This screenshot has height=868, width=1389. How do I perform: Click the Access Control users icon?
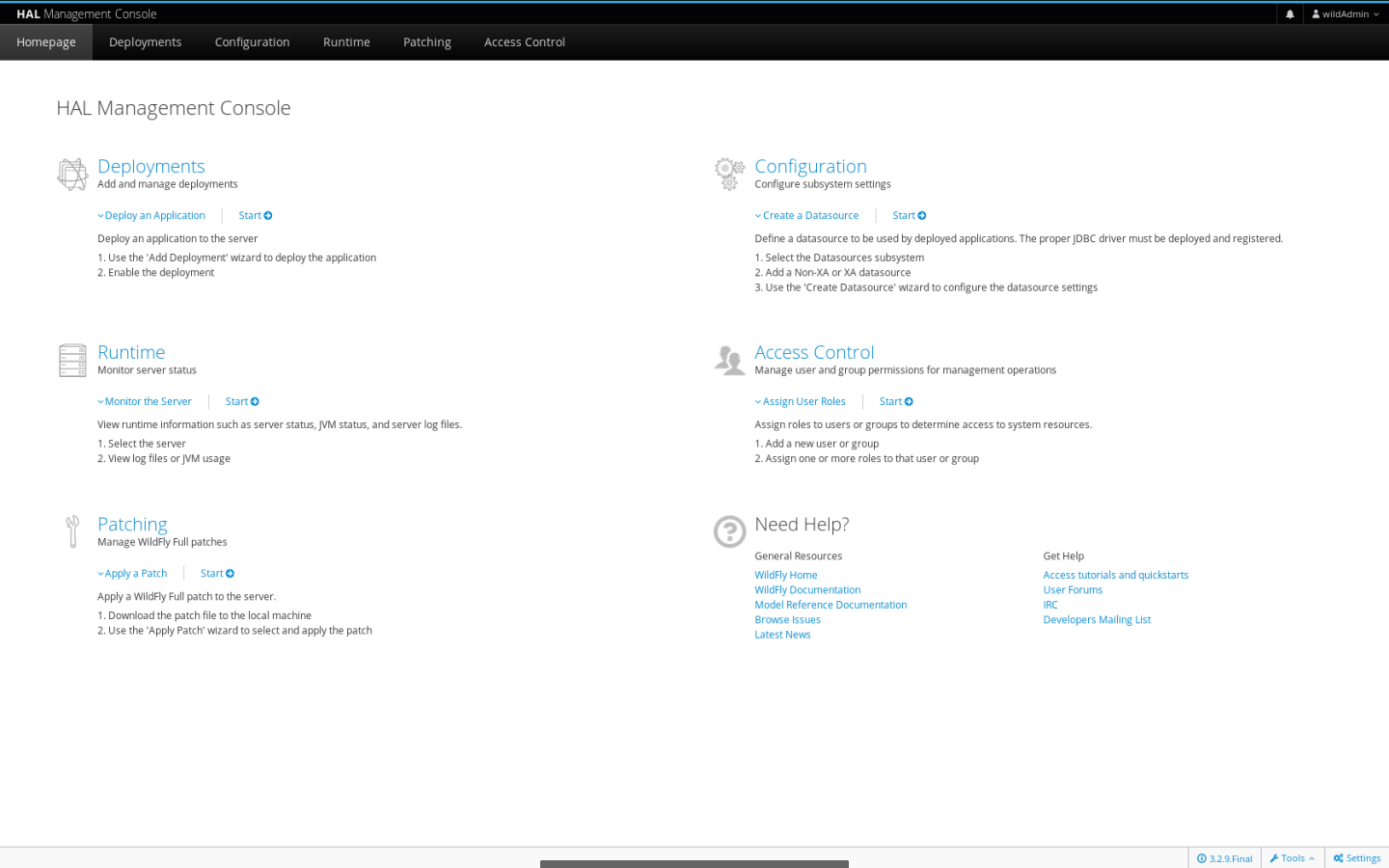[x=729, y=360]
